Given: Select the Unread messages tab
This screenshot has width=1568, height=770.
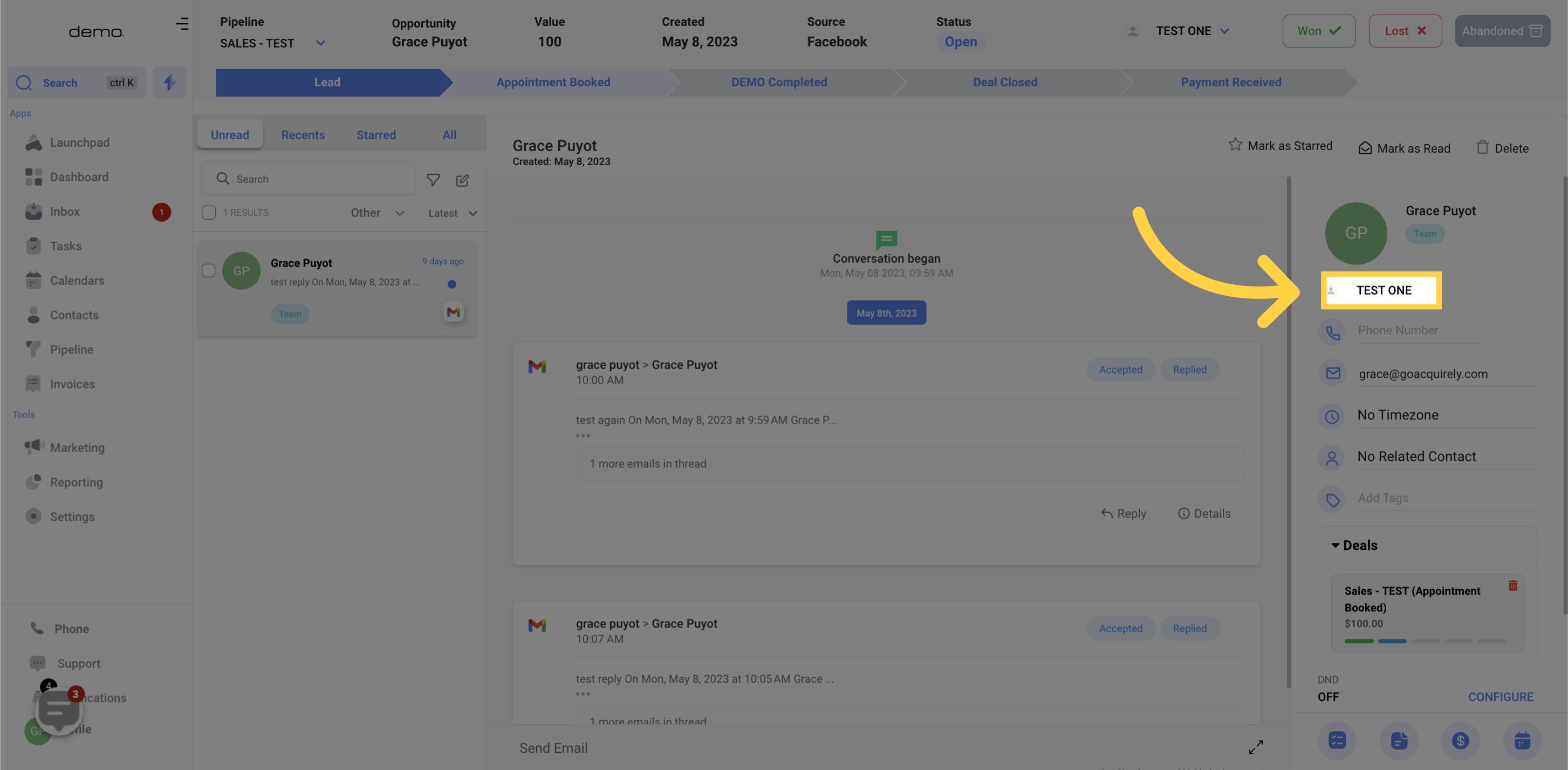Looking at the screenshot, I should tap(229, 134).
